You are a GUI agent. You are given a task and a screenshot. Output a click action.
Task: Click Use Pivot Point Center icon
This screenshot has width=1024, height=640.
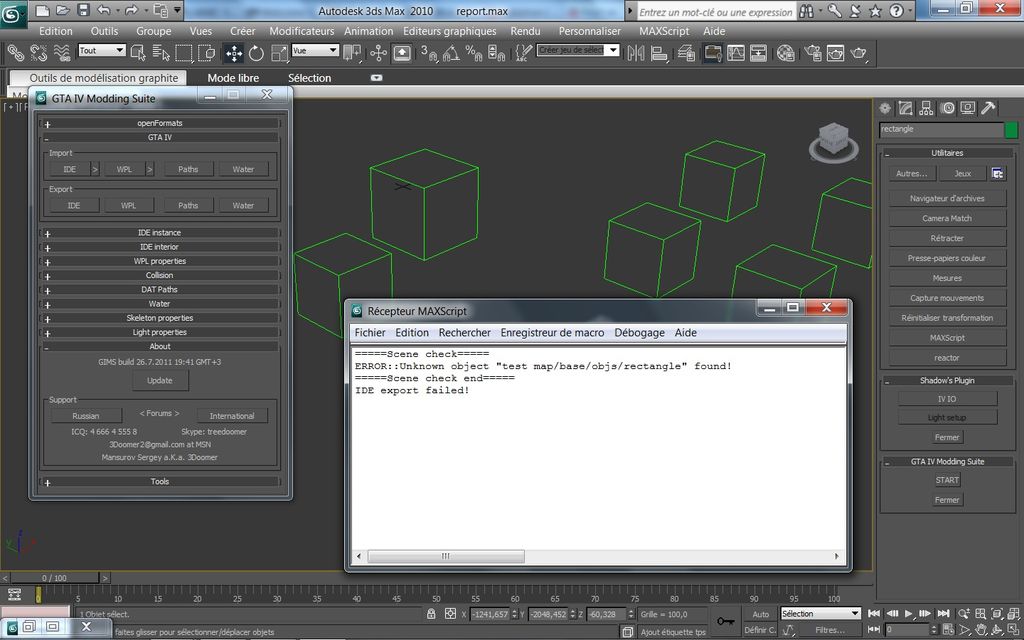click(x=352, y=53)
